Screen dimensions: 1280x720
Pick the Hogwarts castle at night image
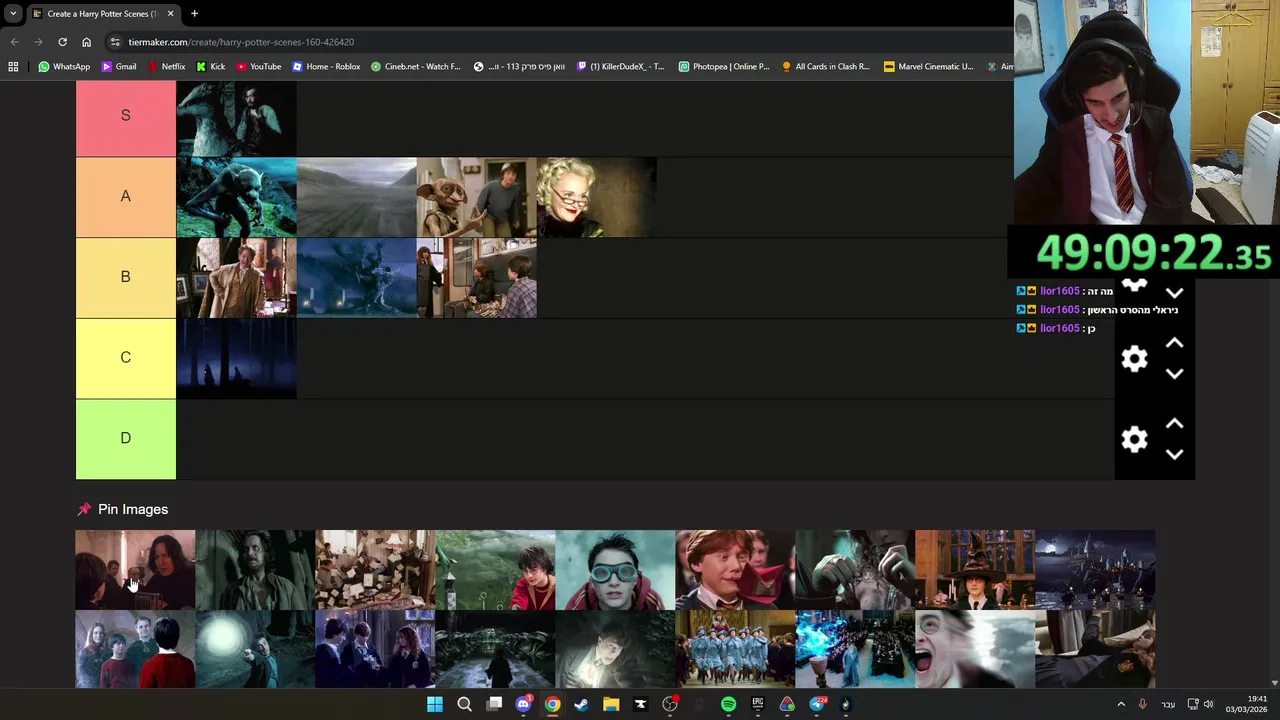coord(1095,569)
